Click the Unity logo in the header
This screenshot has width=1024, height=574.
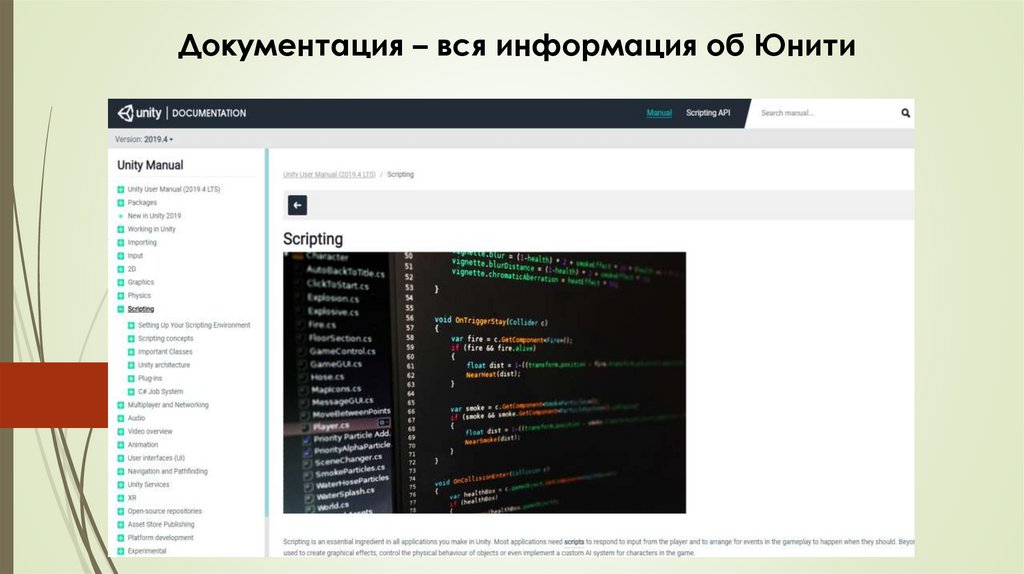[x=139, y=113]
